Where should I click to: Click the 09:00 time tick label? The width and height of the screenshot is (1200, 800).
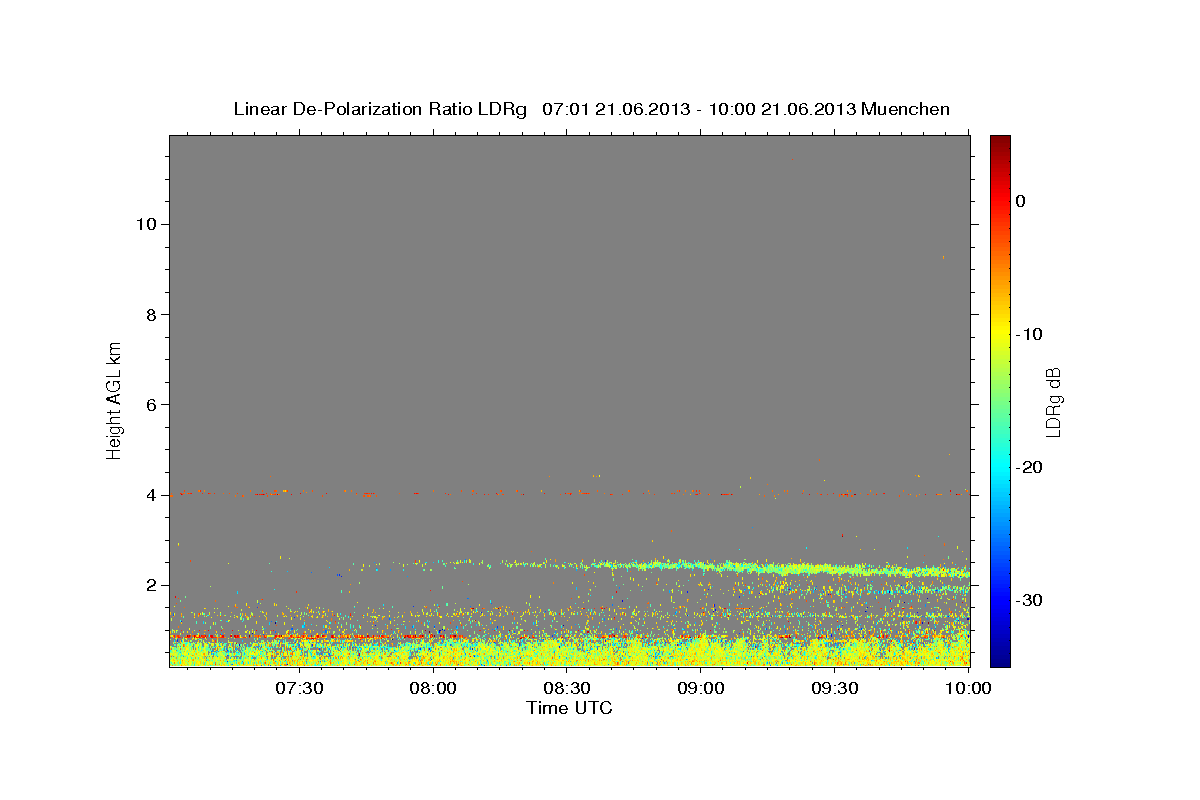(x=701, y=688)
